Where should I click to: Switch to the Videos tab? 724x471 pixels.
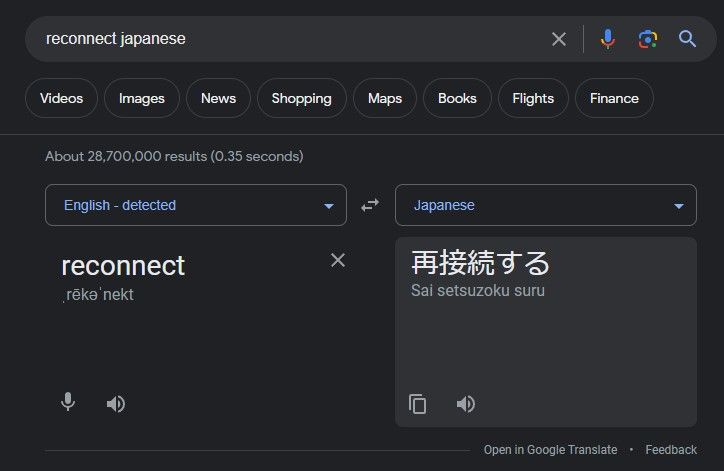point(61,98)
